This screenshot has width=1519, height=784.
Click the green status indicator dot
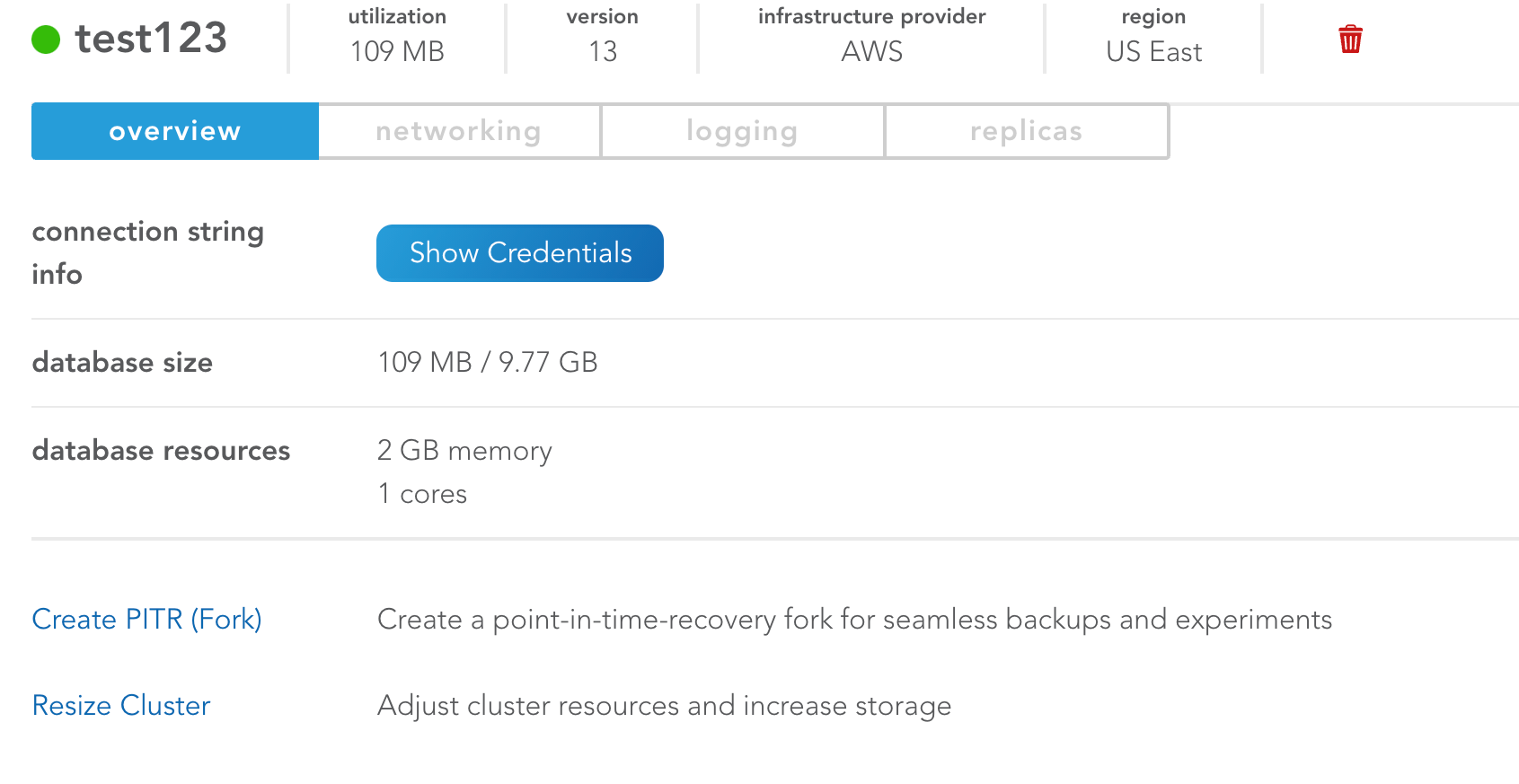tap(46, 40)
